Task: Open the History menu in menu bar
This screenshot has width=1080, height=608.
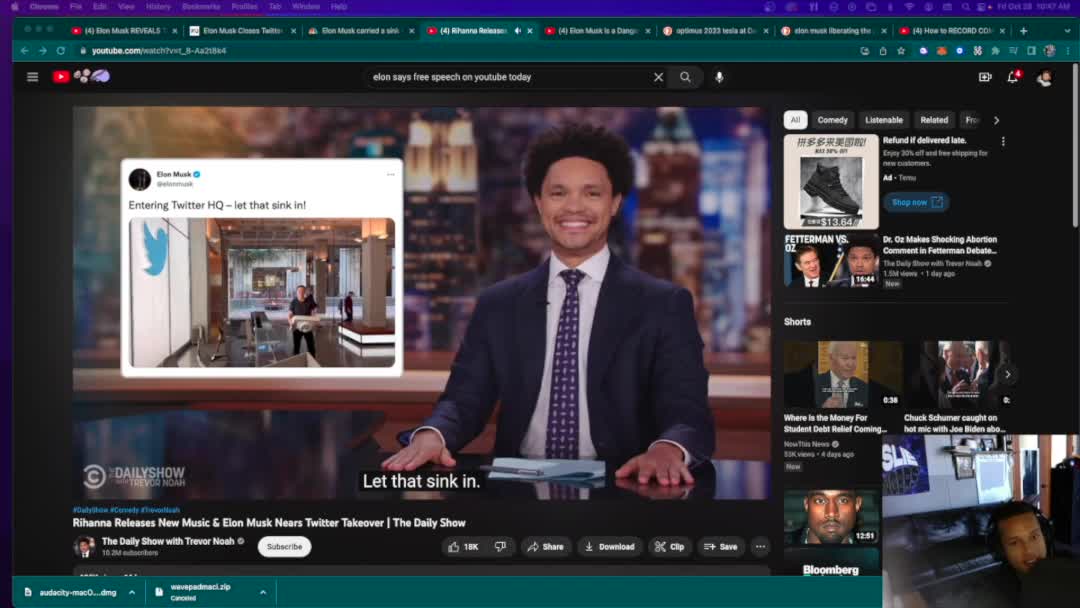Action: [x=158, y=7]
